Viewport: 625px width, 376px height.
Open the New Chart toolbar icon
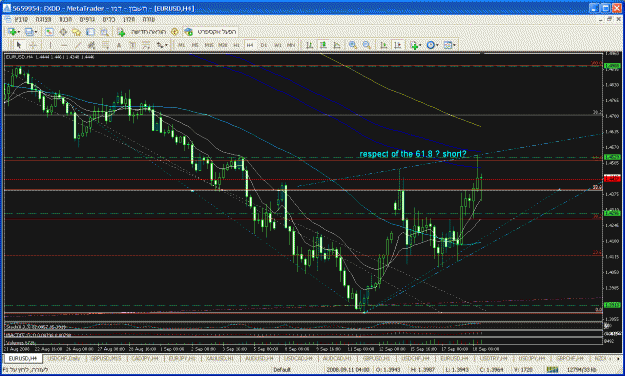click(x=12, y=32)
